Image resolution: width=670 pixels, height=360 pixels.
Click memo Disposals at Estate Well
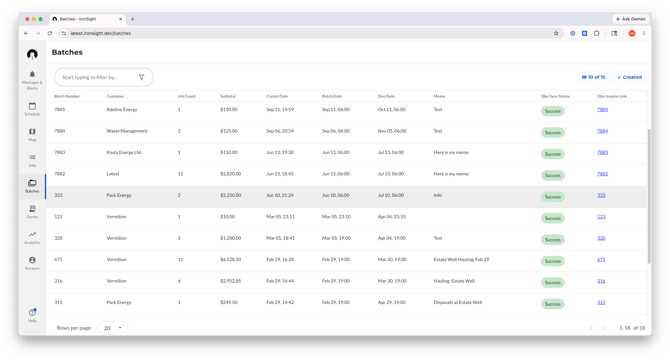[x=458, y=302]
